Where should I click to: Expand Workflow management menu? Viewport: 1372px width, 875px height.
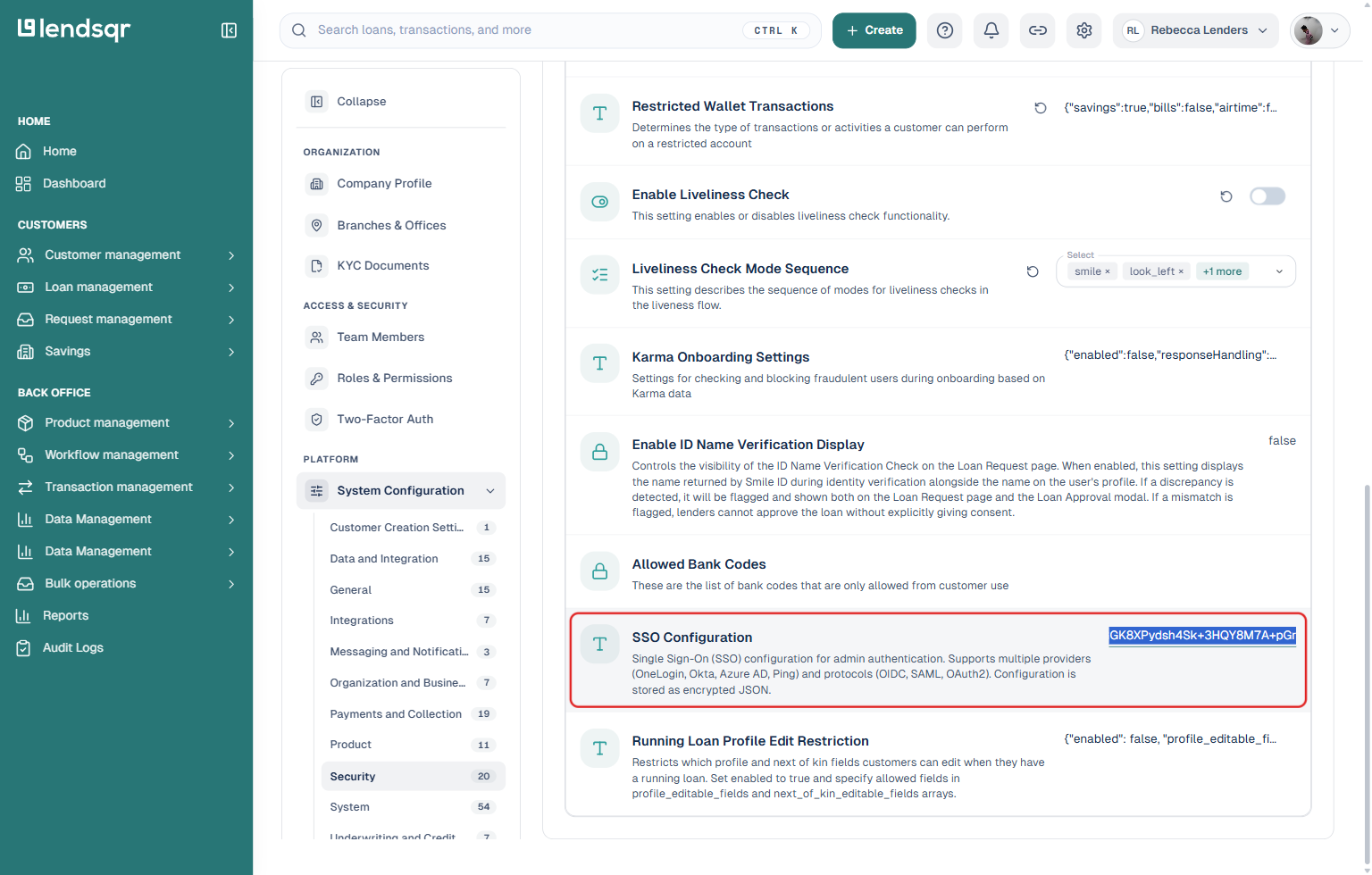pos(126,455)
